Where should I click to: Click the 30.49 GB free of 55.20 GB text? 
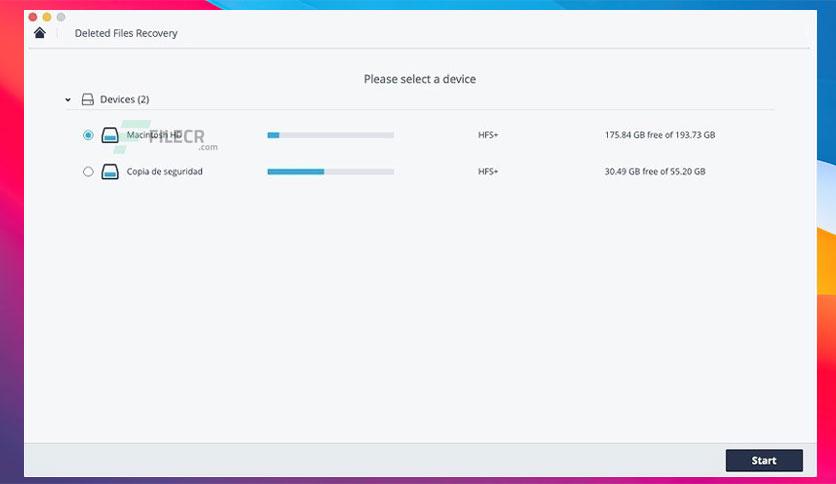click(x=655, y=172)
